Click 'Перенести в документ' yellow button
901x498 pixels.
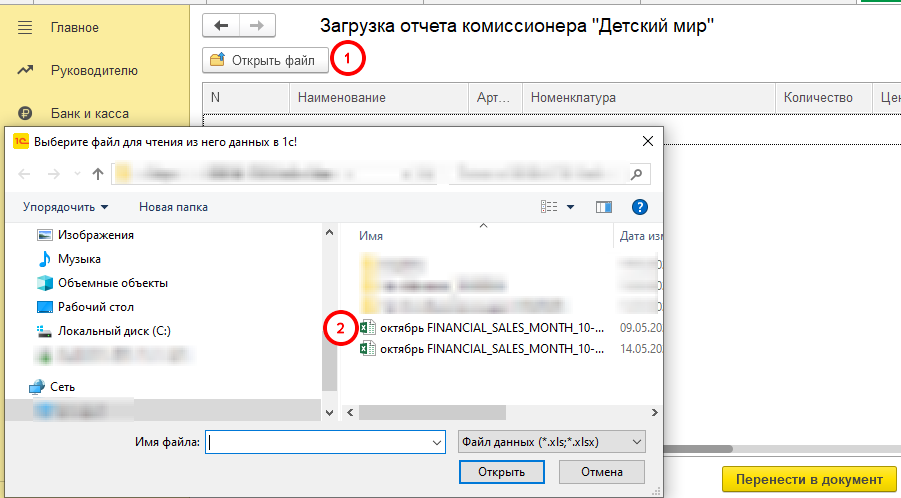(809, 480)
